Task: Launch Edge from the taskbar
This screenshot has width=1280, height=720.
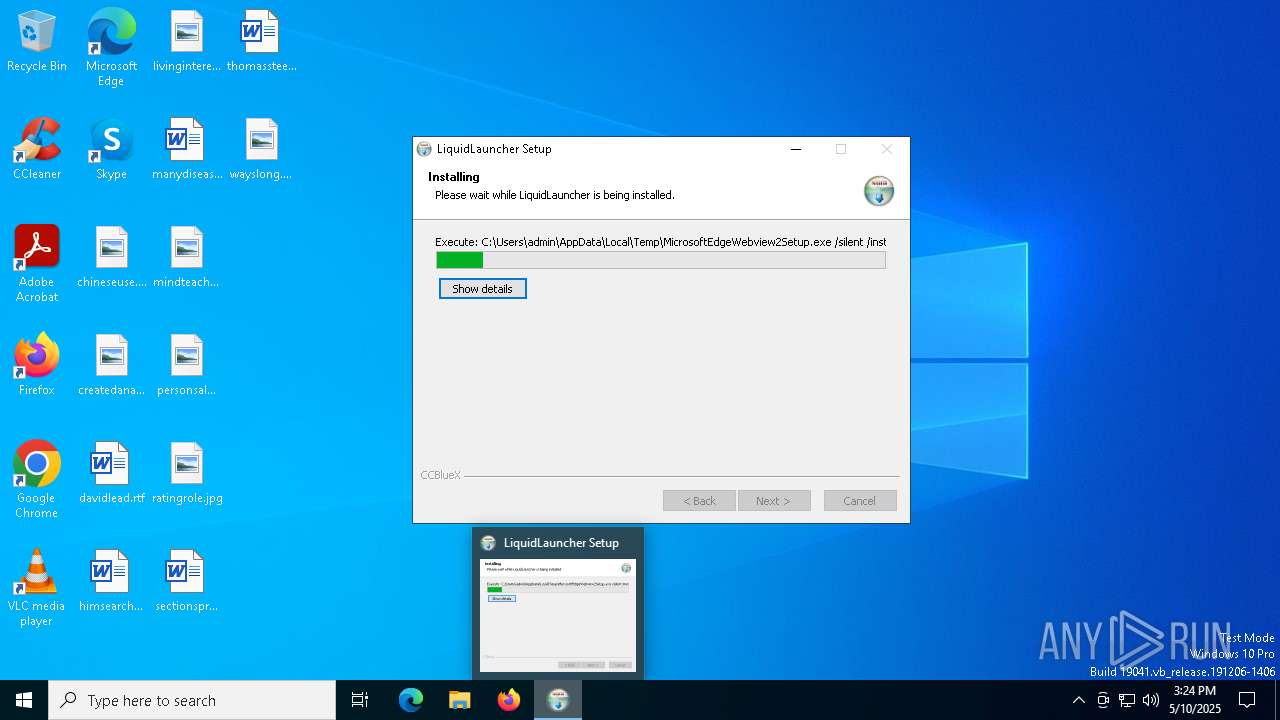Action: pos(411,700)
